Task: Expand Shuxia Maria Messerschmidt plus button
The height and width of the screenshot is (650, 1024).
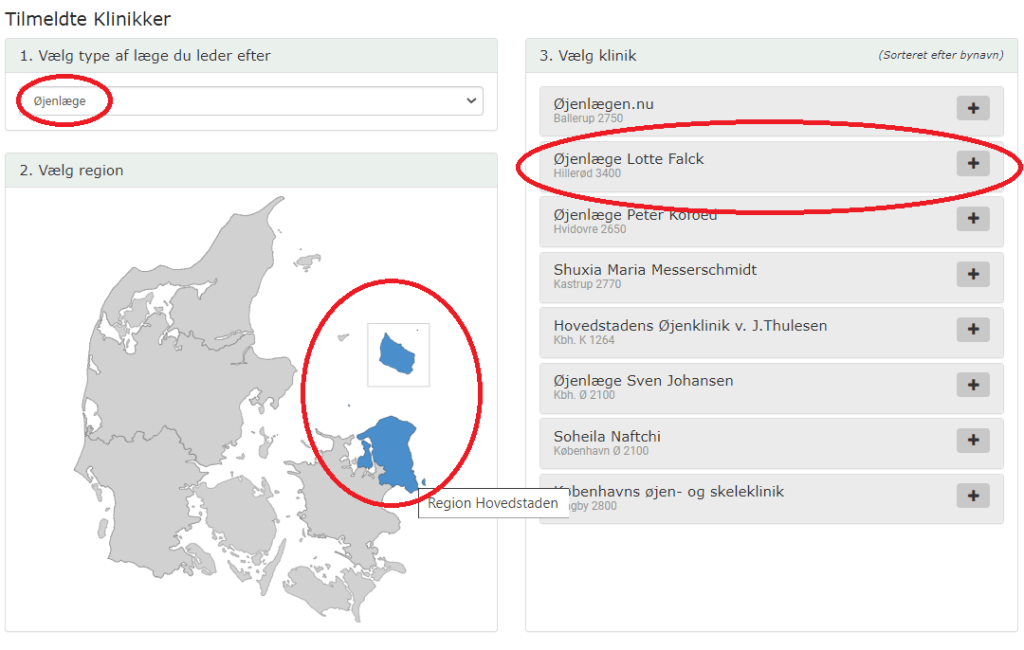Action: point(972,274)
